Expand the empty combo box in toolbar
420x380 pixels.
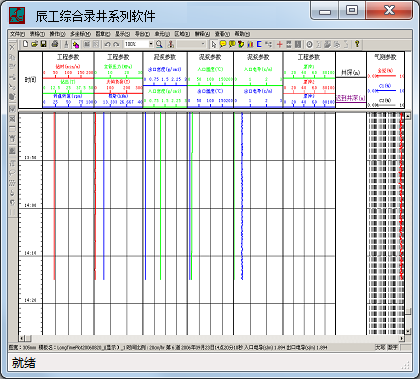[203, 44]
